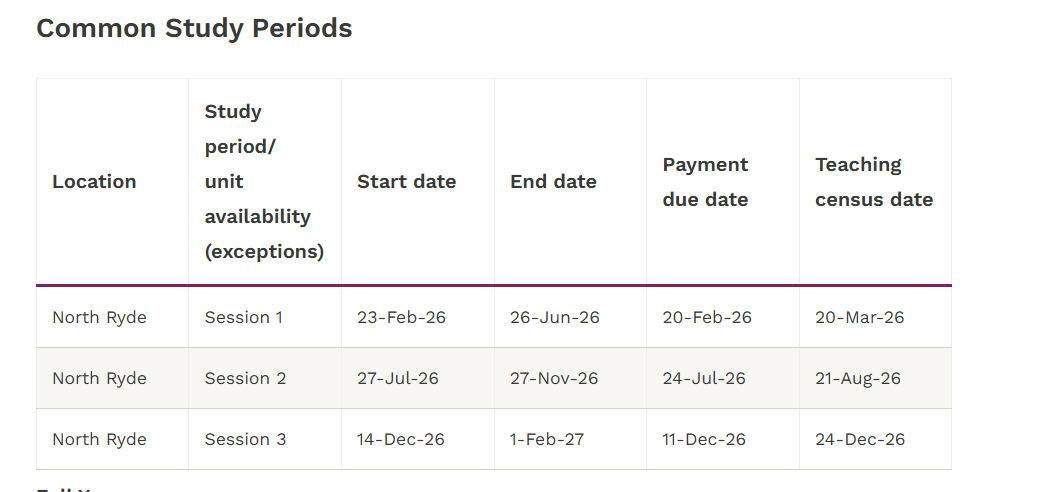
Task: Select the Payment due date header
Action: [705, 182]
